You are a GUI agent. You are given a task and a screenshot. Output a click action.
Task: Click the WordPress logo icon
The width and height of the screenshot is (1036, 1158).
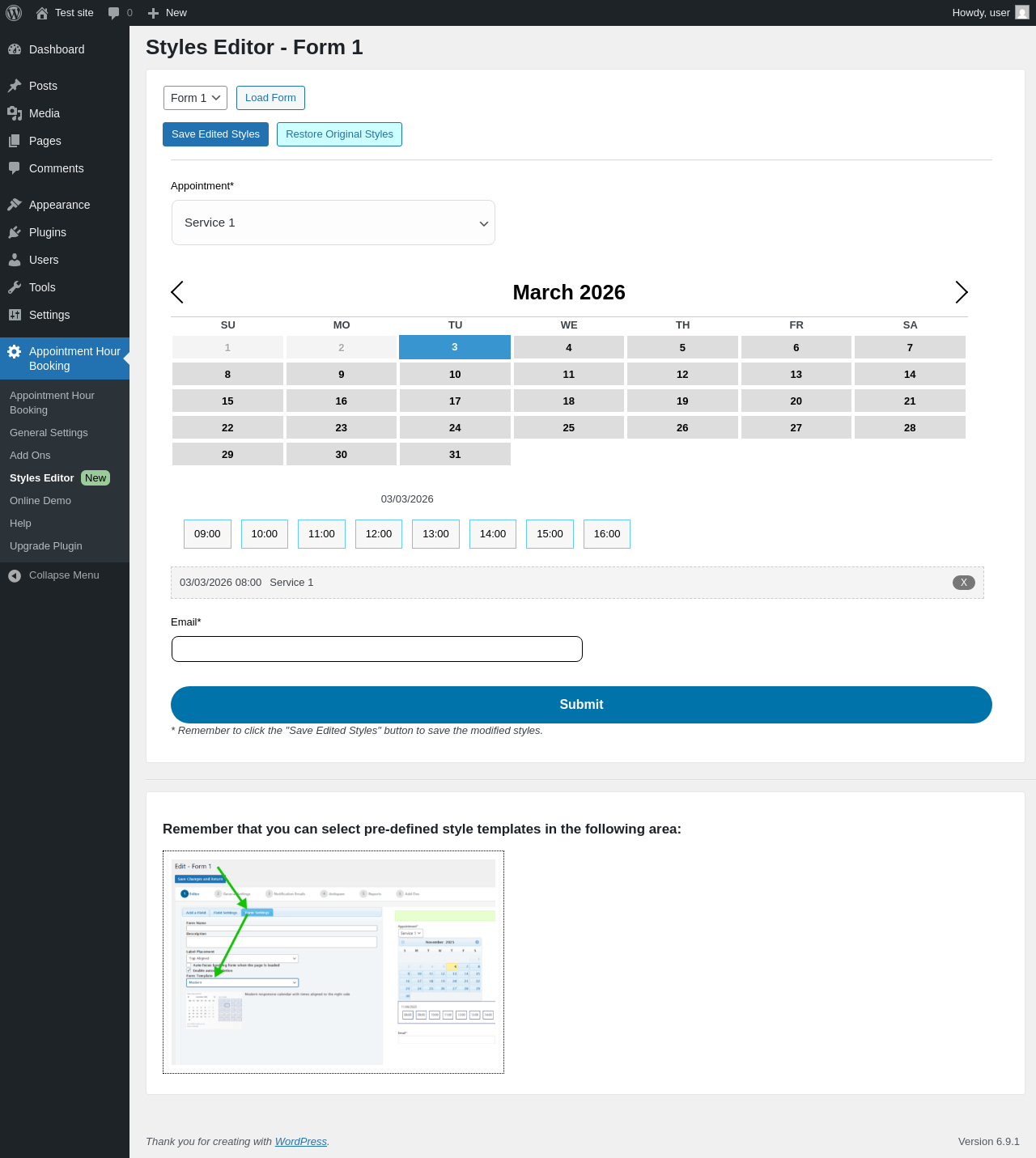click(x=14, y=13)
